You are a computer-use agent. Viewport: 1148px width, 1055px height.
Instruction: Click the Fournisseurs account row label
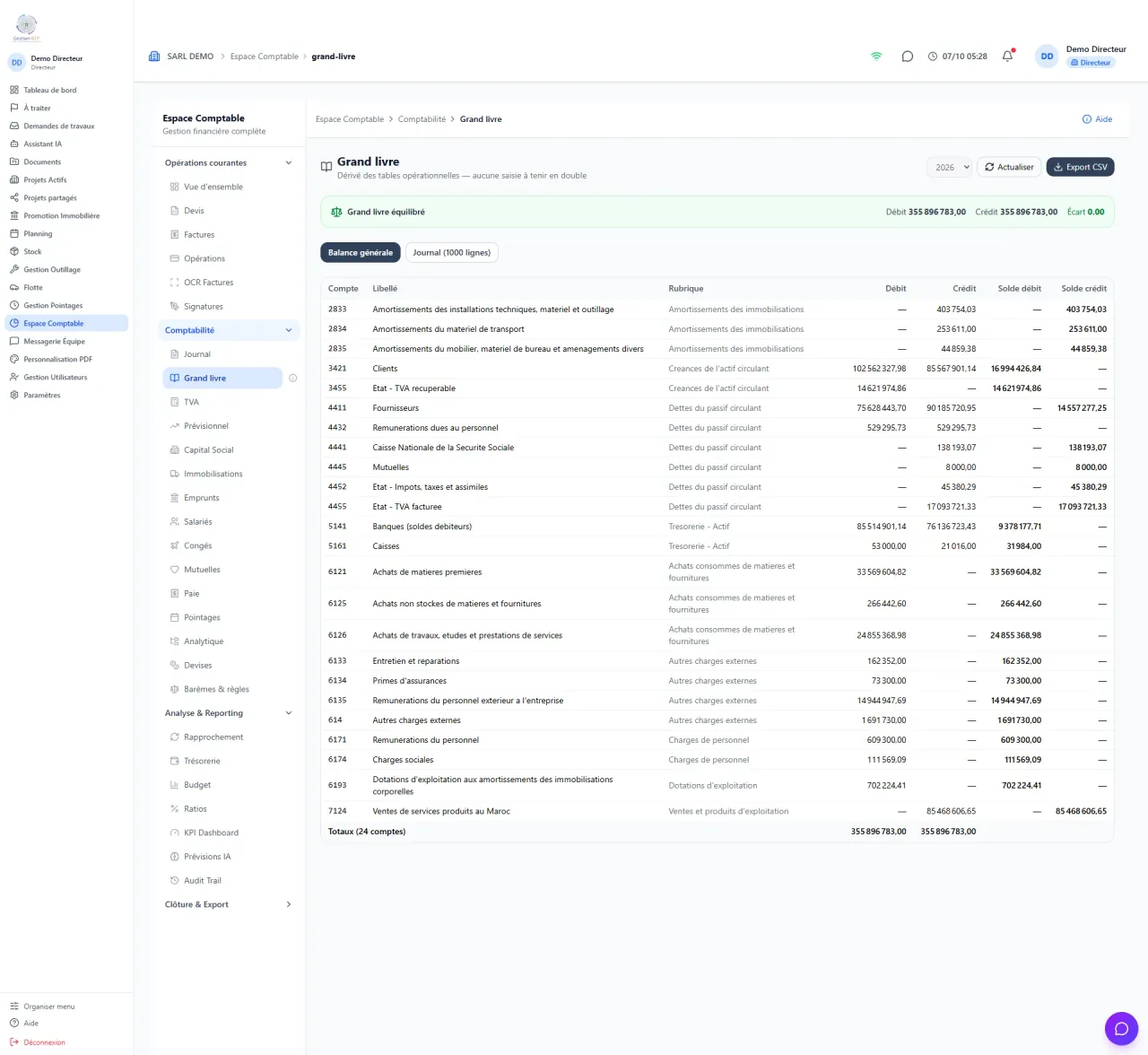pyautogui.click(x=396, y=408)
